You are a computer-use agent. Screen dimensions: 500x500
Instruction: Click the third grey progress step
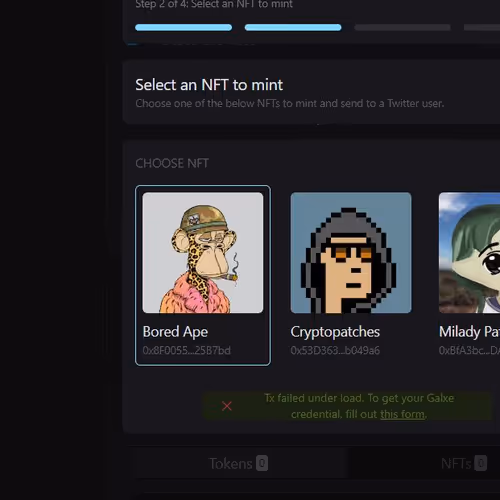[x=402, y=27]
